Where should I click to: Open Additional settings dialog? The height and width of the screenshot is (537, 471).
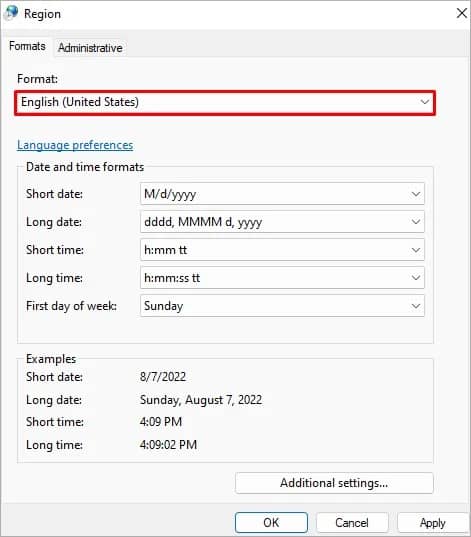(334, 483)
